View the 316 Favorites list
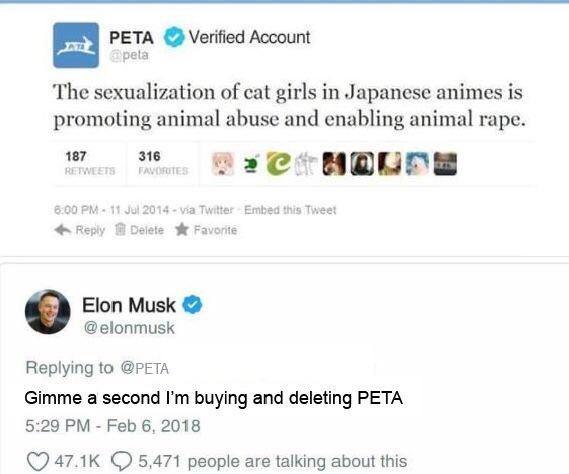 pyautogui.click(x=163, y=163)
